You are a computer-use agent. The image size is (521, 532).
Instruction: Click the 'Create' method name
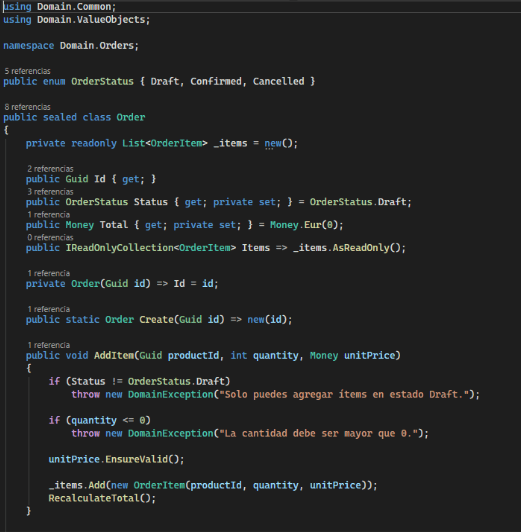pos(156,320)
